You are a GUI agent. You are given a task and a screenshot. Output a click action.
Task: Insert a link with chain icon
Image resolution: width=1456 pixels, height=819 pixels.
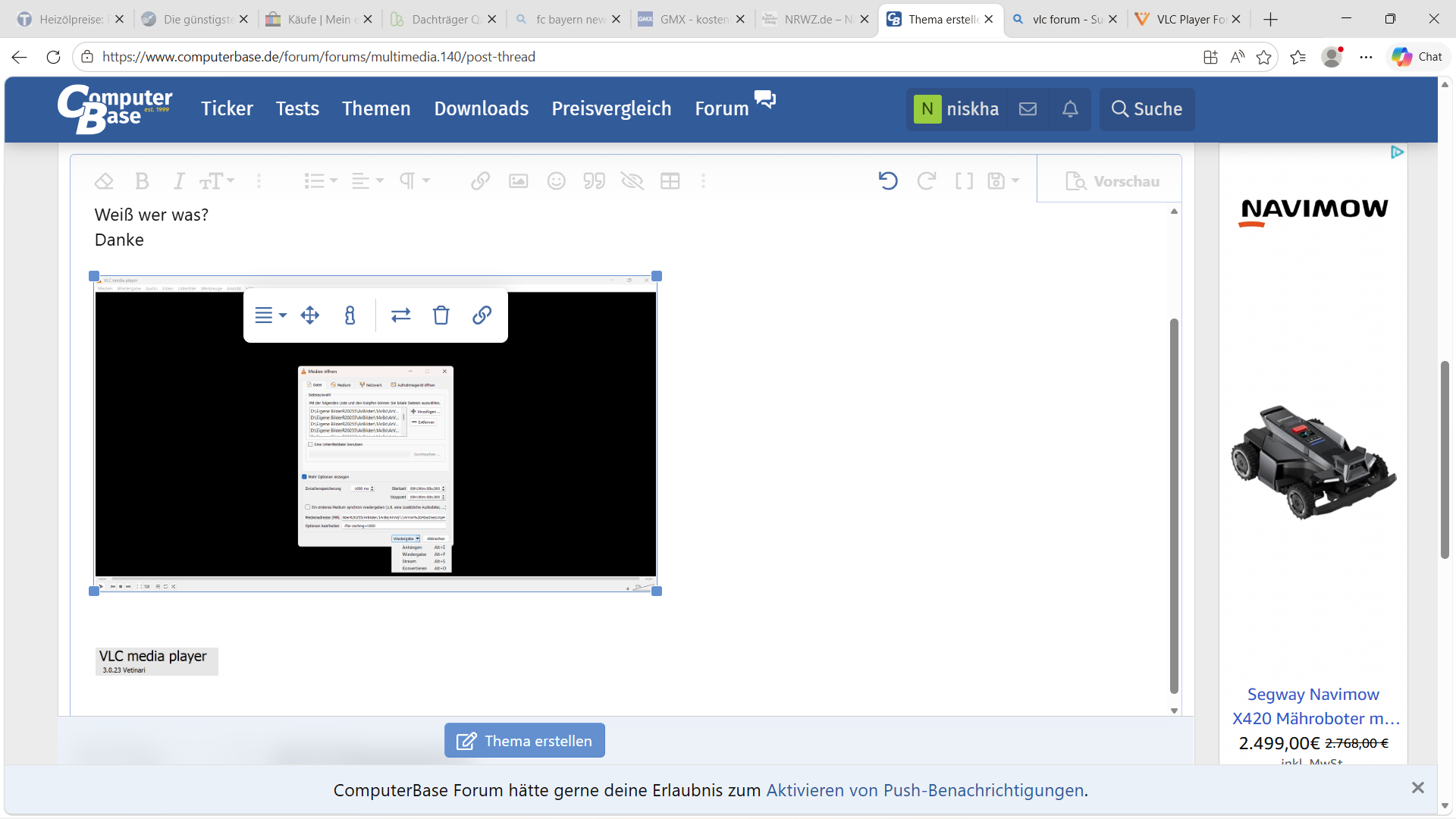click(480, 181)
